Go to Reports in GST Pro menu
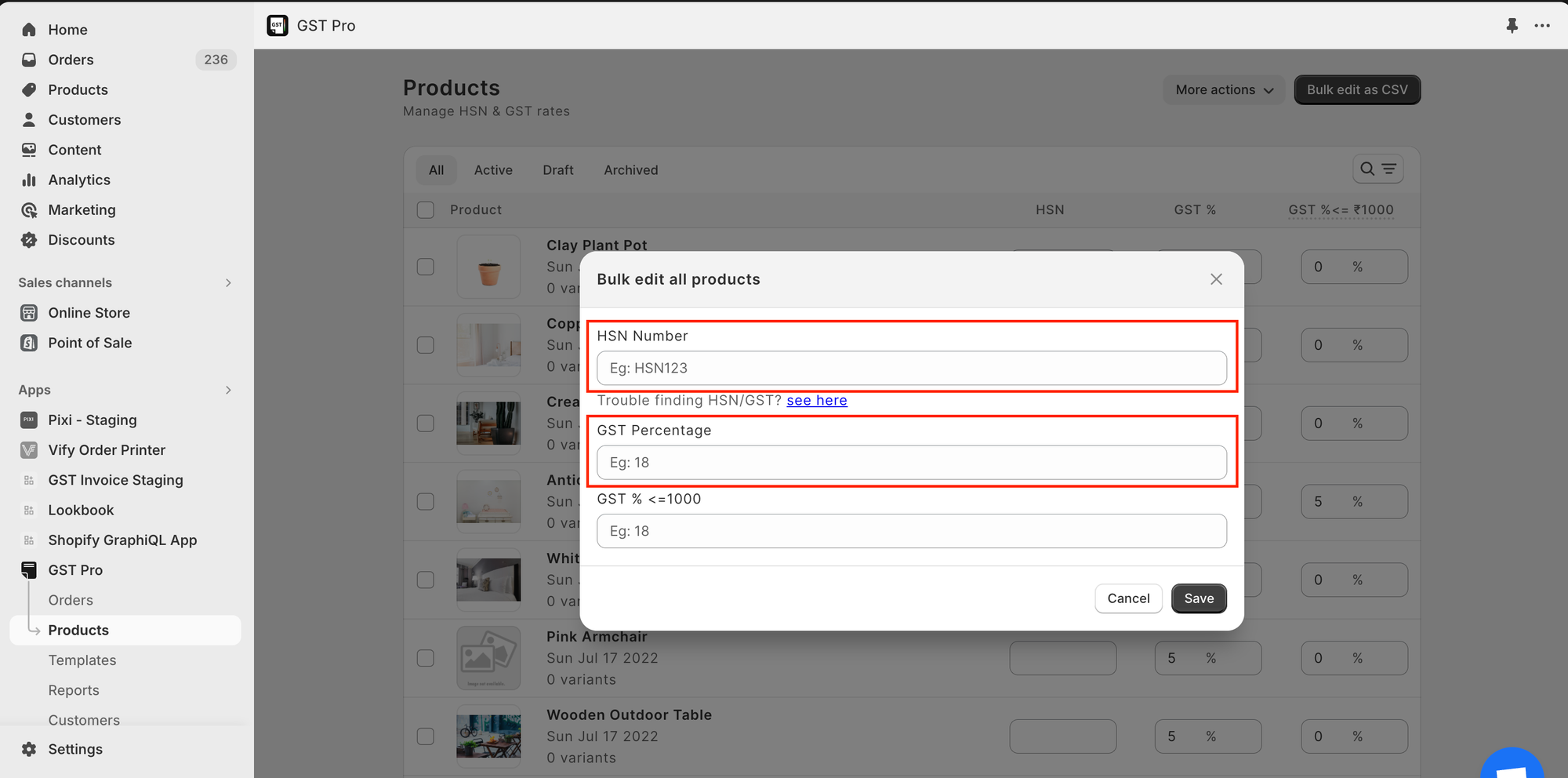1568x778 pixels. point(74,690)
